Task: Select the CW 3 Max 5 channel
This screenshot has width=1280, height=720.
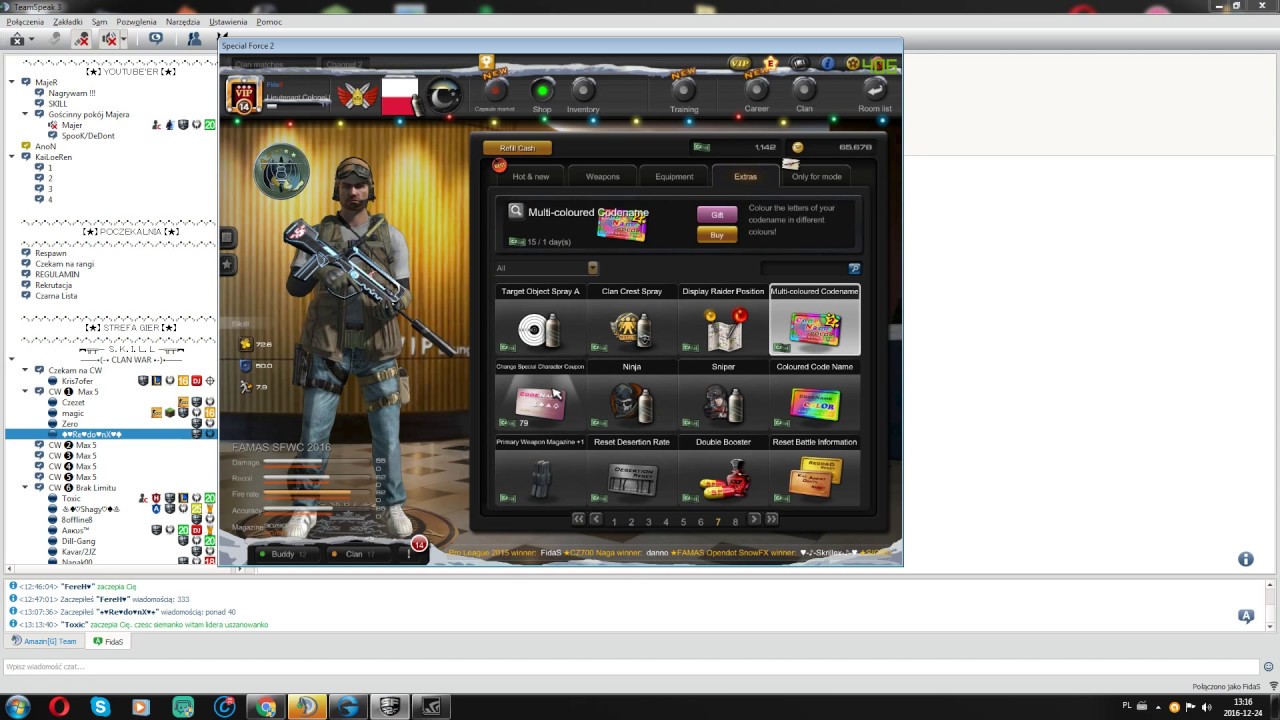Action: (x=72, y=455)
